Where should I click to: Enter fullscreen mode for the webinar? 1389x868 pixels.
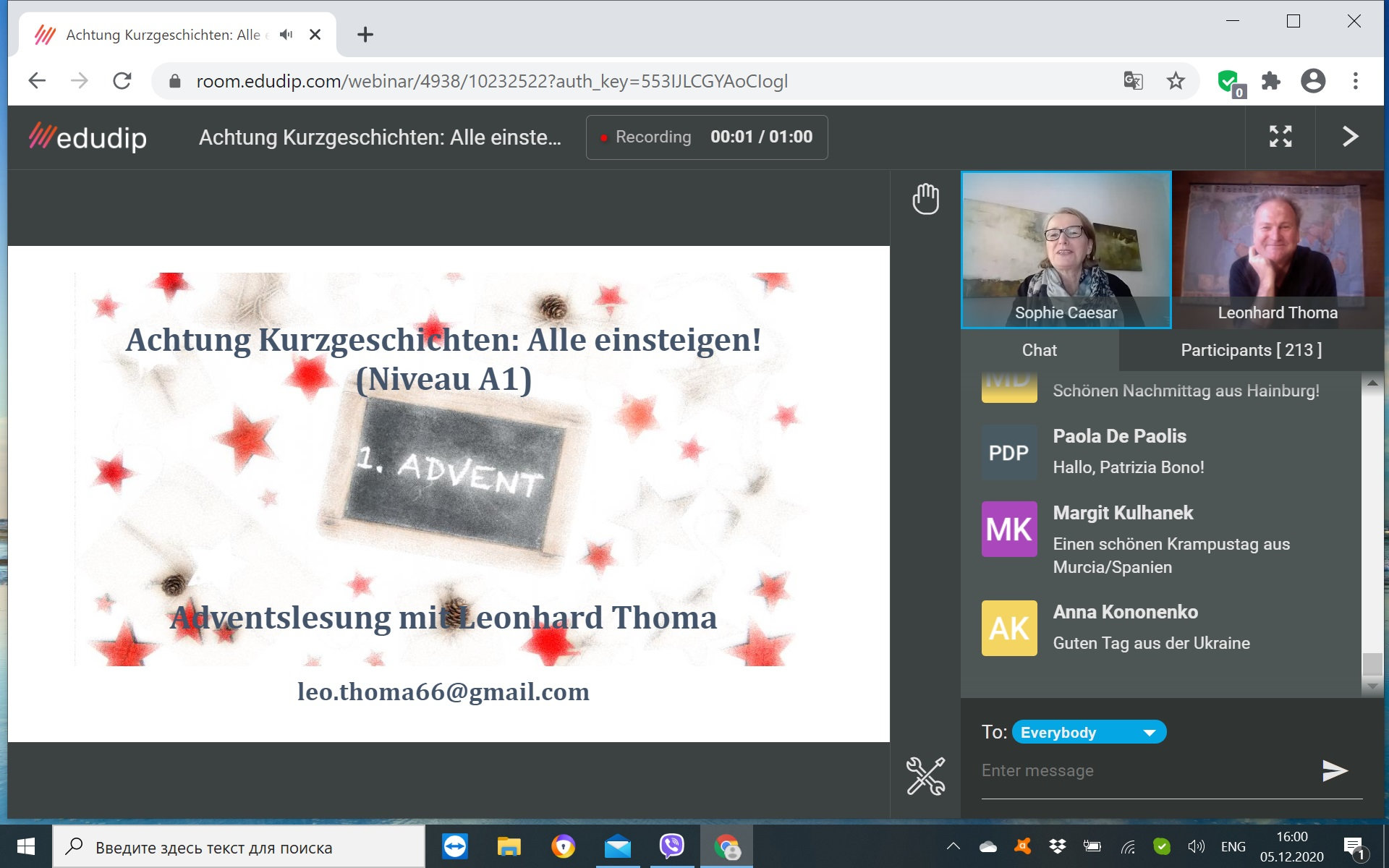pos(1280,137)
